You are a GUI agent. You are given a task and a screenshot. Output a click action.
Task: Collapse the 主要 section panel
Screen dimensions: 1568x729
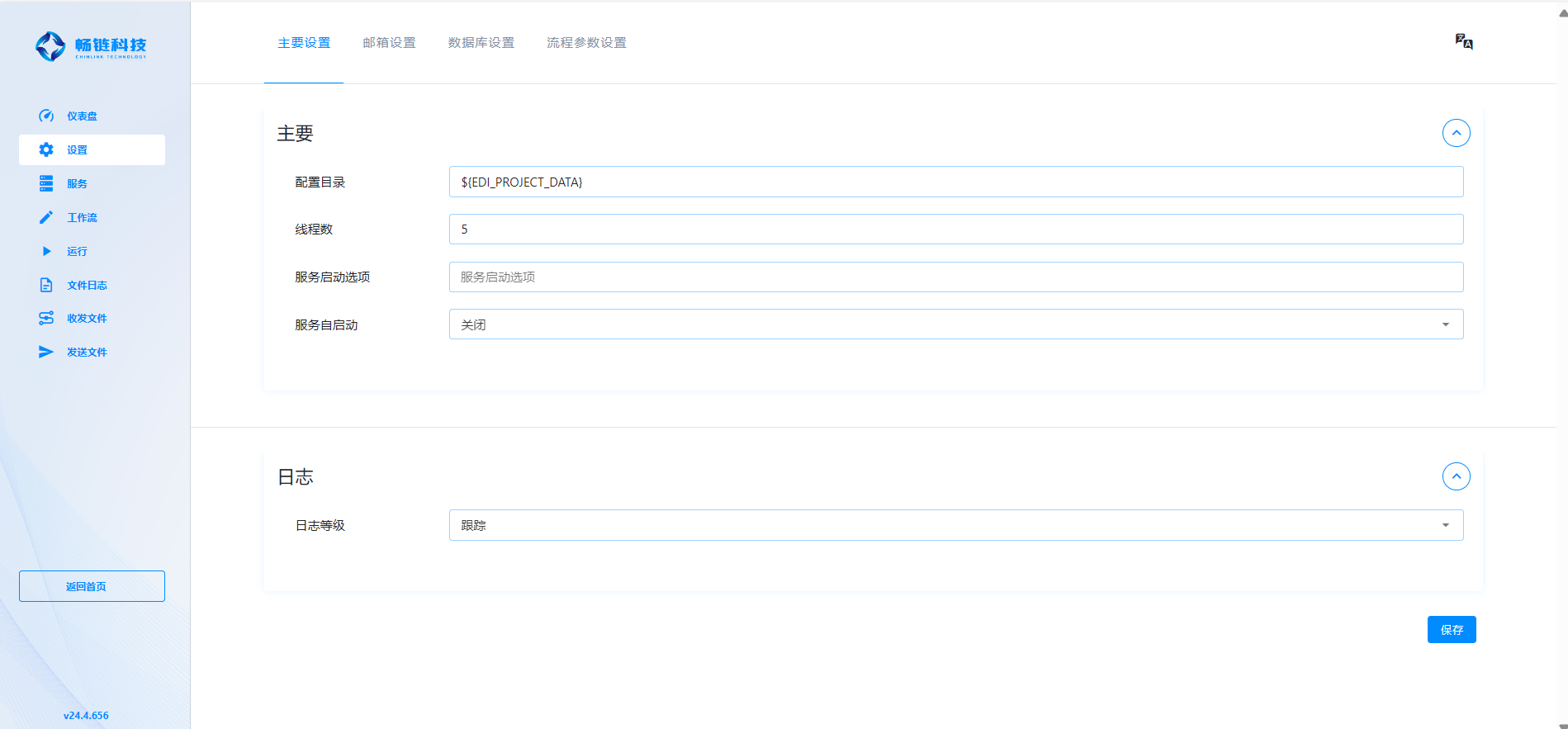(x=1456, y=133)
